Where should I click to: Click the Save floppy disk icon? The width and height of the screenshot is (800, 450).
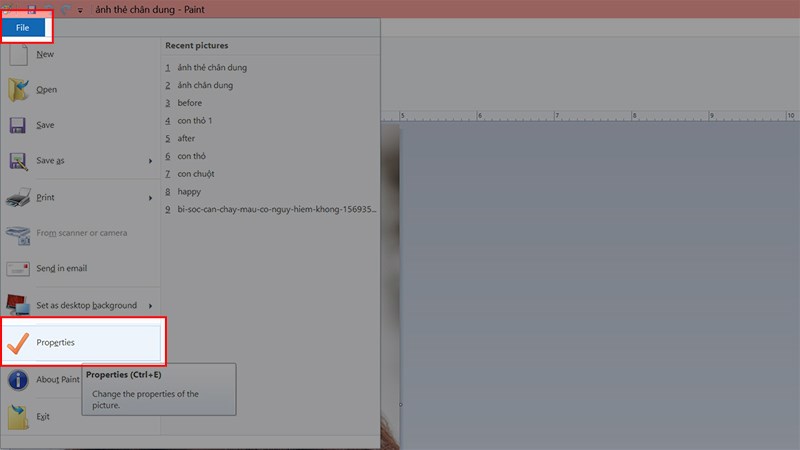18,126
